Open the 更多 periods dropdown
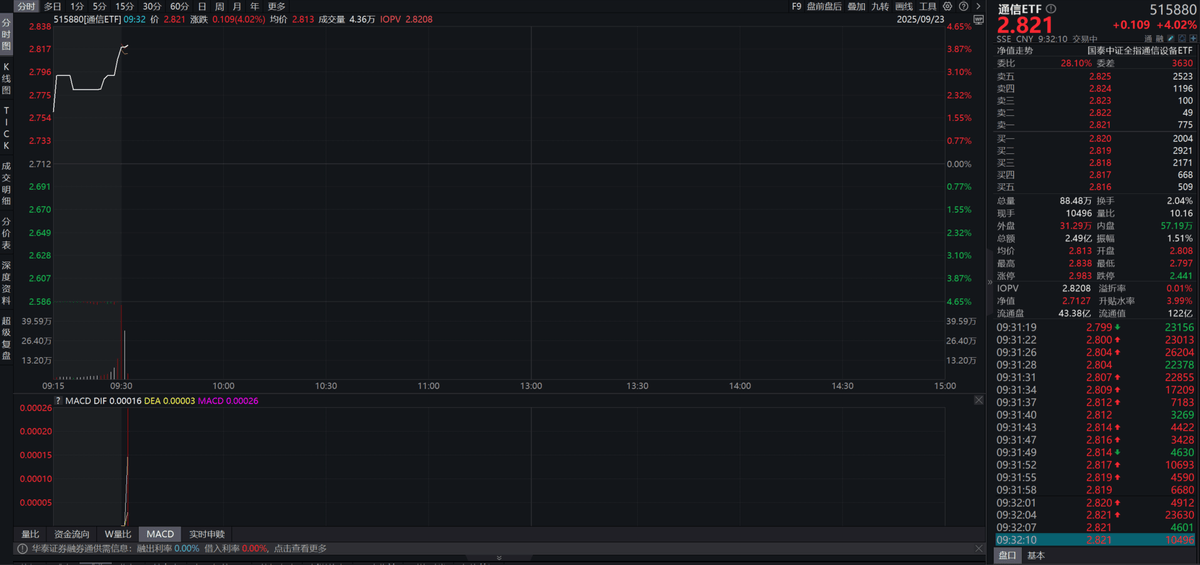 [277, 6]
